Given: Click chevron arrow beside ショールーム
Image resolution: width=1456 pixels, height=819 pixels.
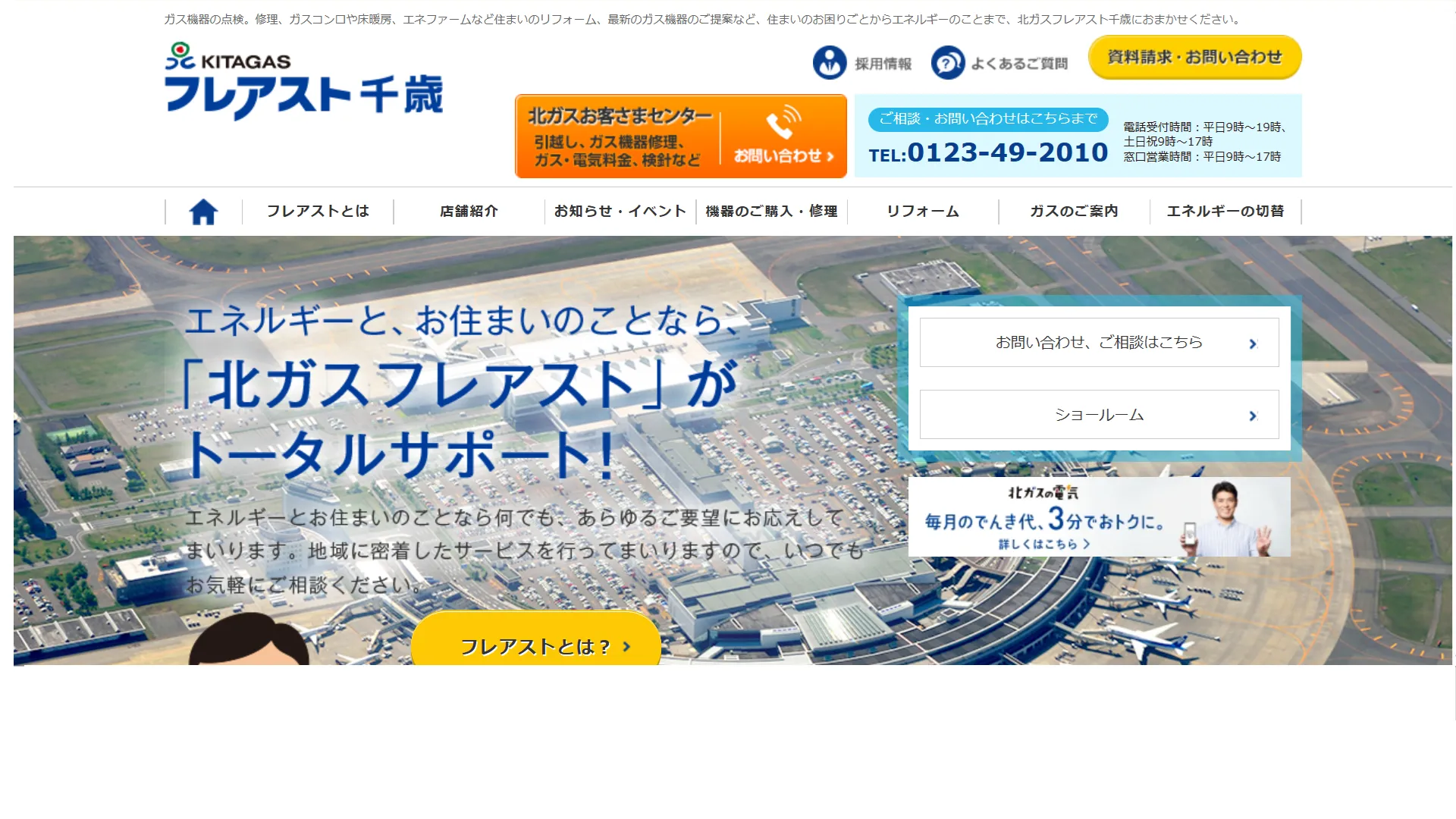Looking at the screenshot, I should pyautogui.click(x=1253, y=416).
